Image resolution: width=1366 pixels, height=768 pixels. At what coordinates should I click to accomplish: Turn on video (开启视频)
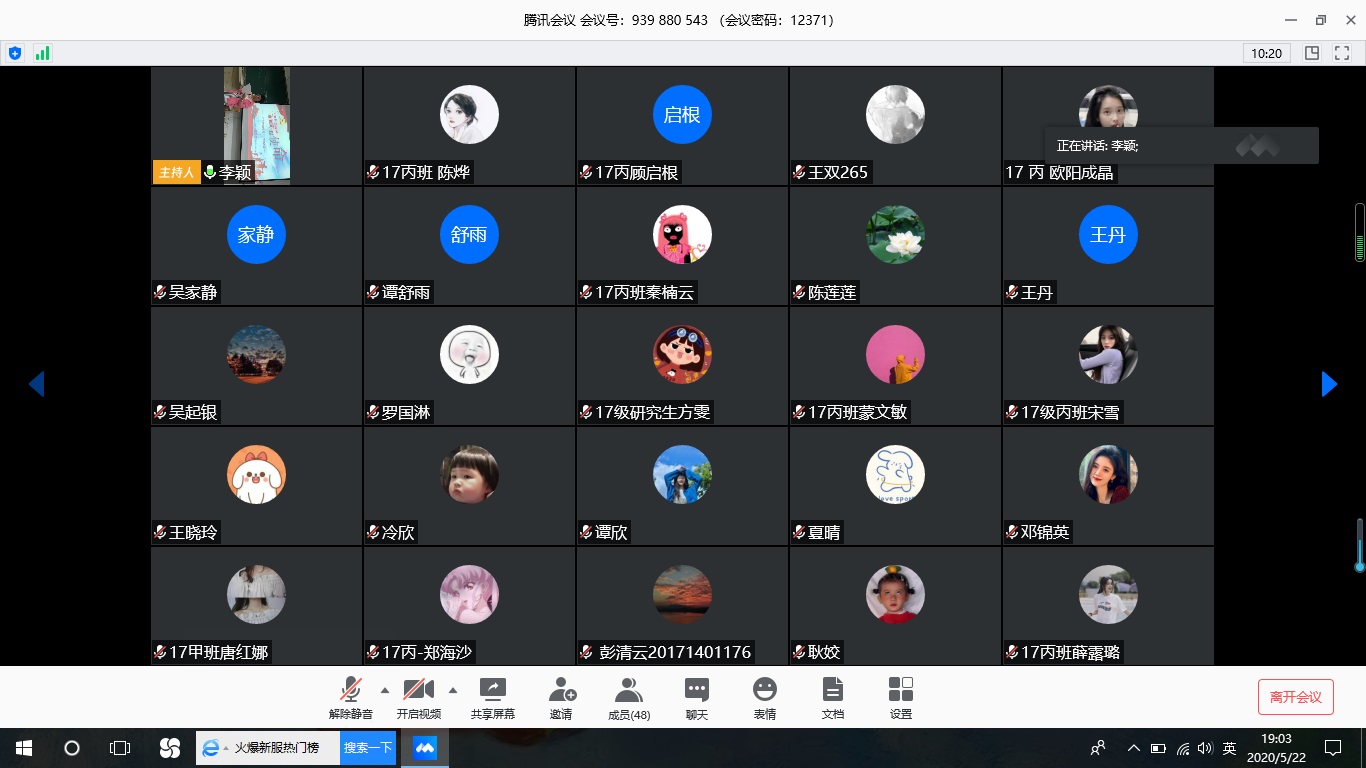tap(418, 697)
